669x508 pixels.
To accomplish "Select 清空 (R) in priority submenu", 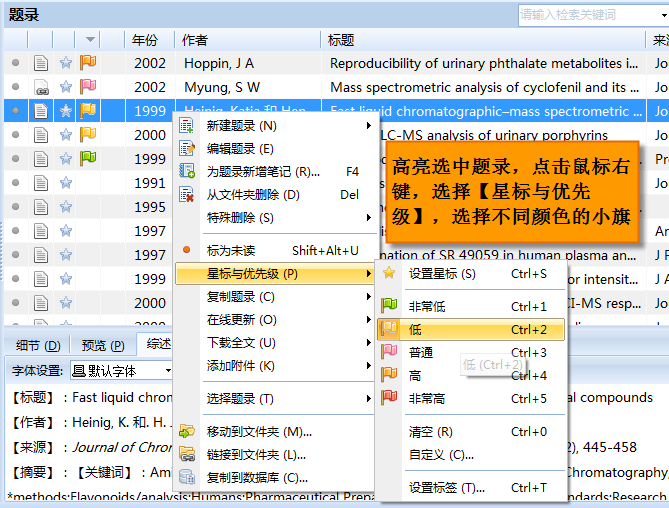I will (471, 432).
